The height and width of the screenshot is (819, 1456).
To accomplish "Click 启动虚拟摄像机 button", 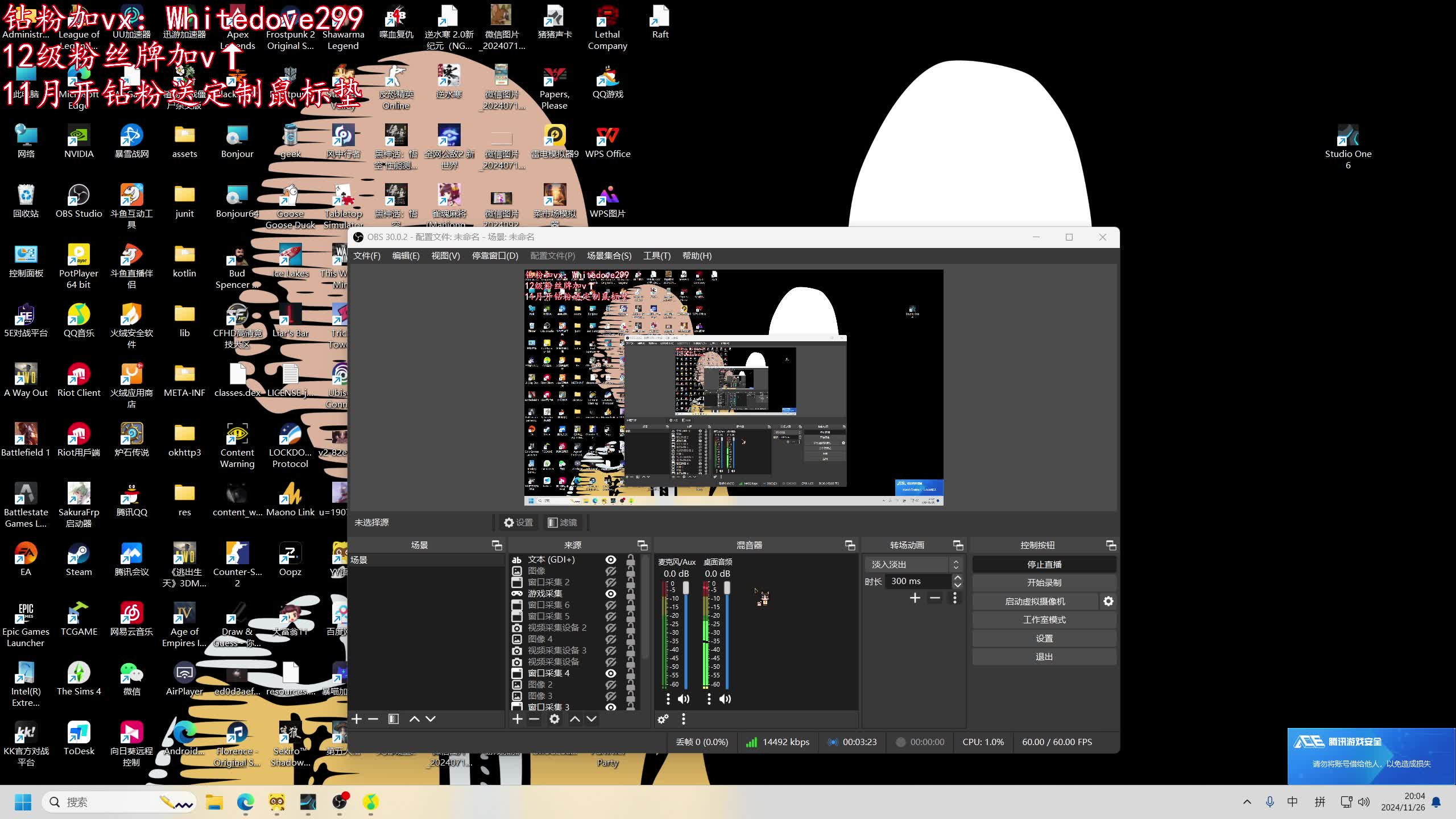I will coord(1035,601).
